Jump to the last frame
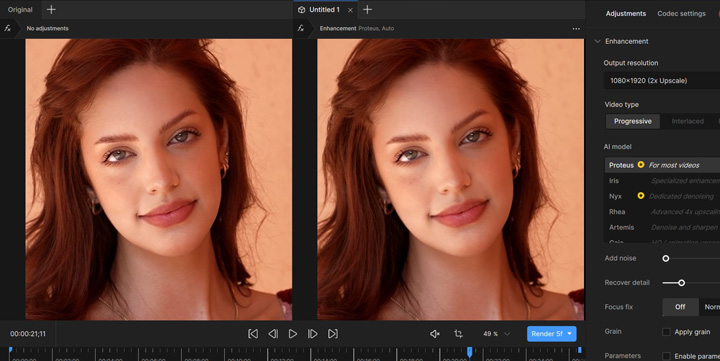The height and width of the screenshot is (361, 720). tap(333, 334)
